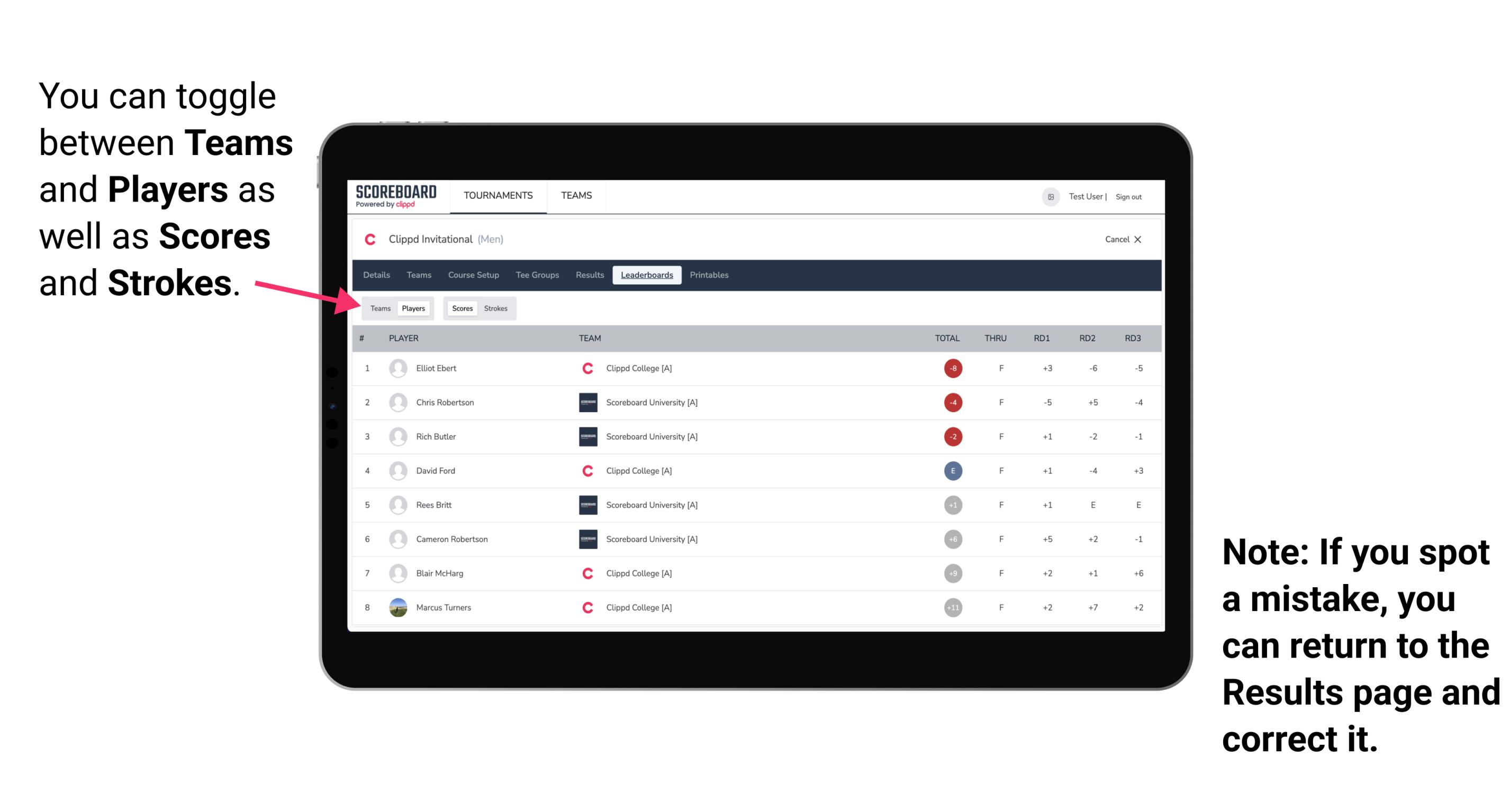Select the Printables tab
Image resolution: width=1510 pixels, height=812 pixels.
click(710, 275)
